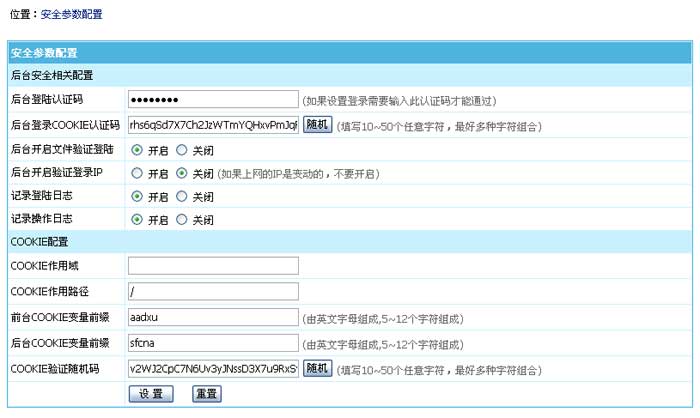Click the COOKIE作用路径 input field
700x418 pixels.
point(213,292)
